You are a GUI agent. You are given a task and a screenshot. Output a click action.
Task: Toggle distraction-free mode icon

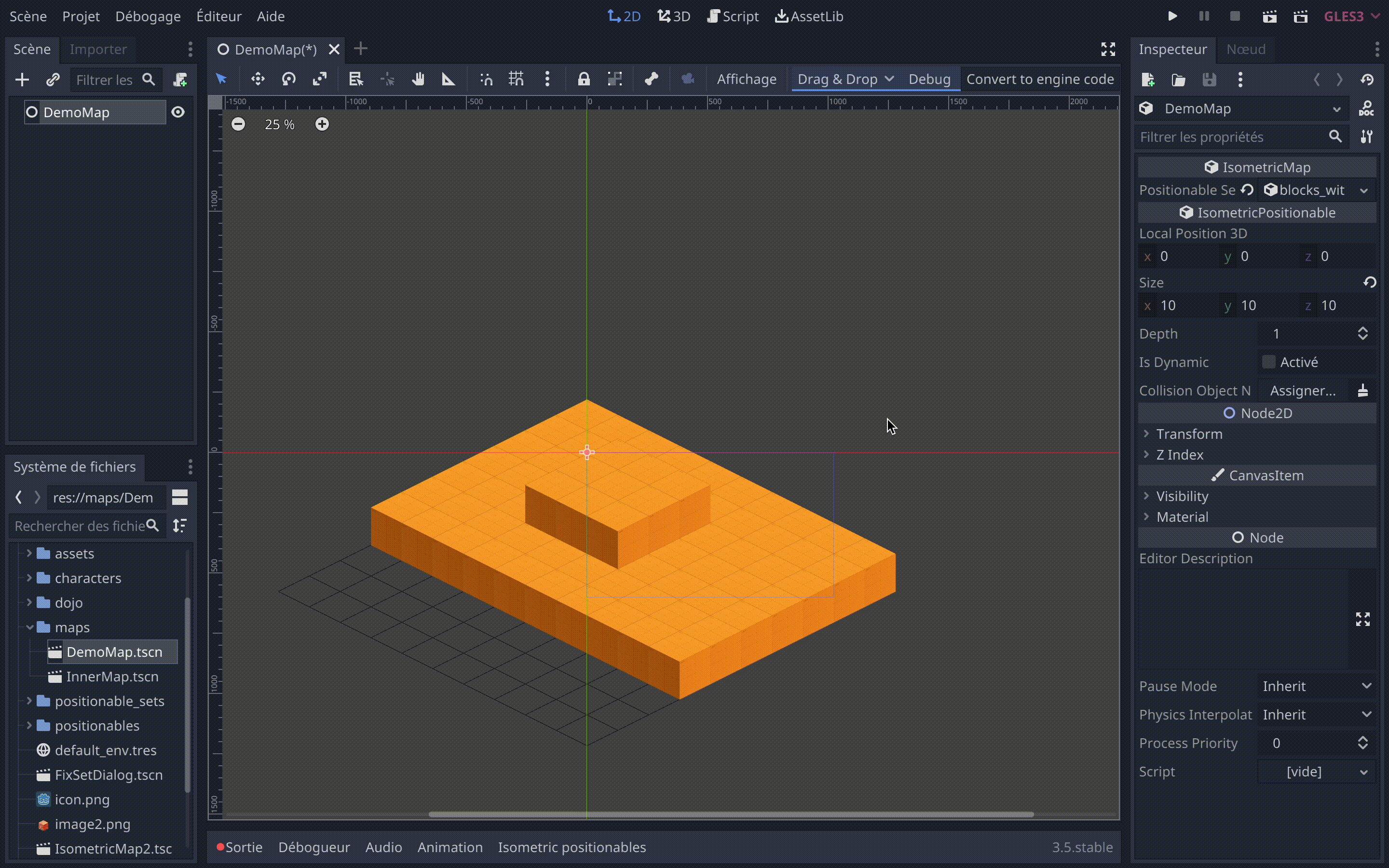[1108, 49]
